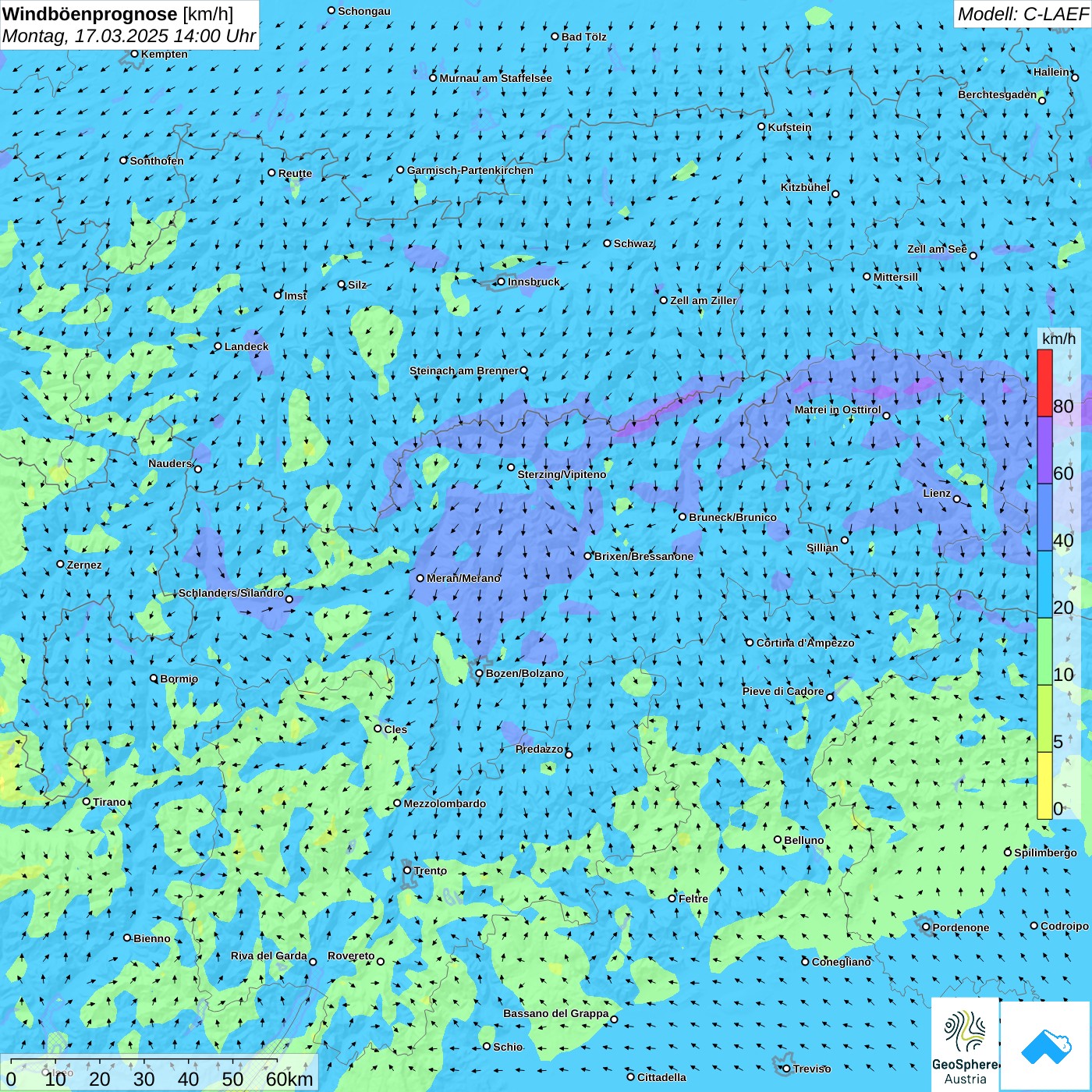The height and width of the screenshot is (1092, 1092).
Task: Click the Pordenone city label
Action: pos(961,927)
